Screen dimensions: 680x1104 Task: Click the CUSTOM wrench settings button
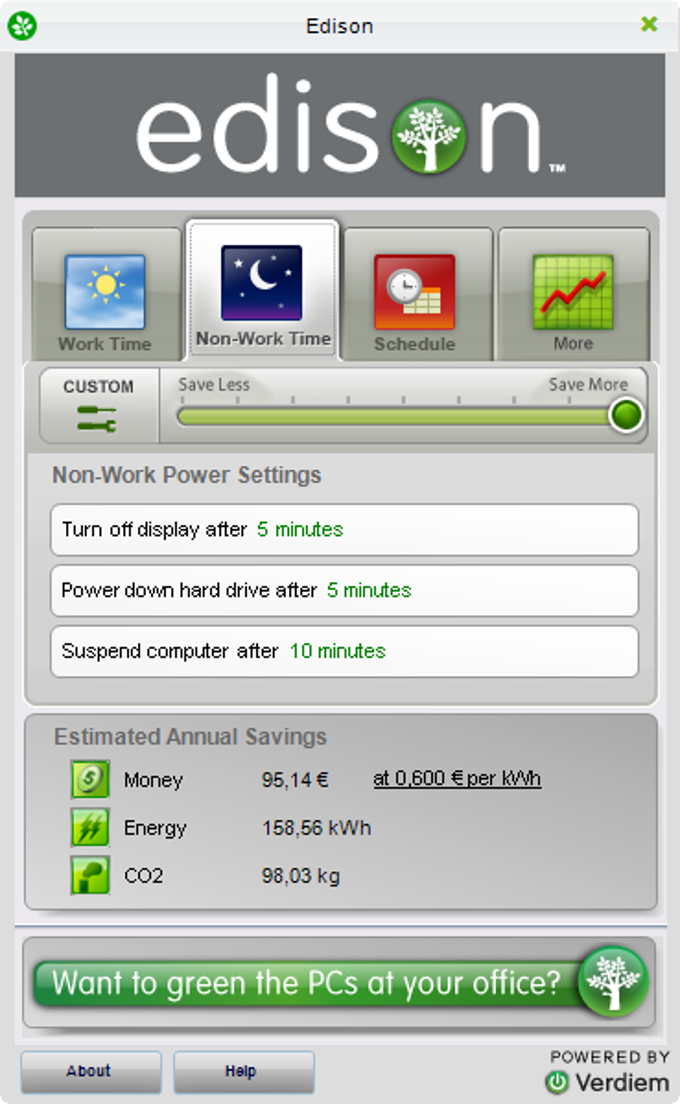tap(99, 406)
